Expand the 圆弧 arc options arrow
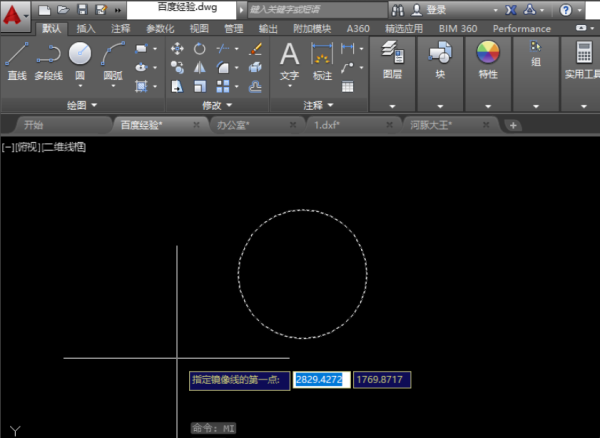Screen dimensions: 600x438 pyautogui.click(x=113, y=86)
